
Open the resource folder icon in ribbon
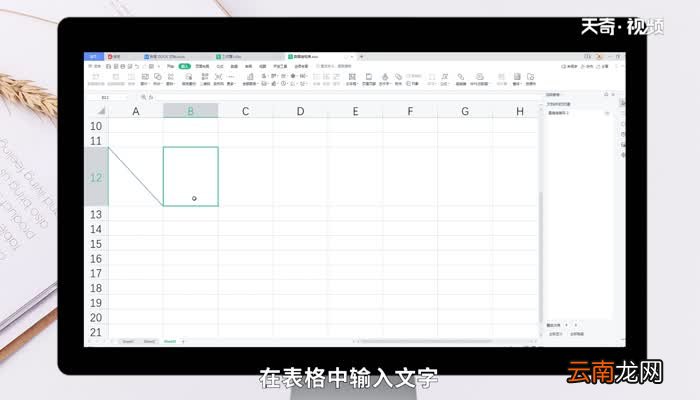click(x=531, y=79)
